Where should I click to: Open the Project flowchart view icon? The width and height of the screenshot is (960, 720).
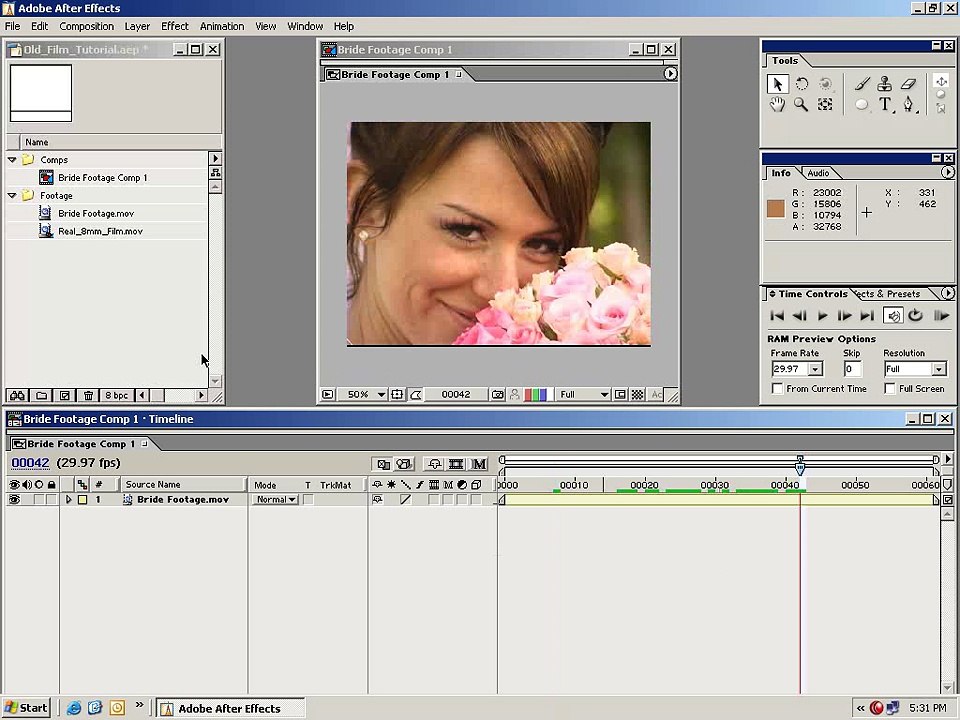click(215, 173)
